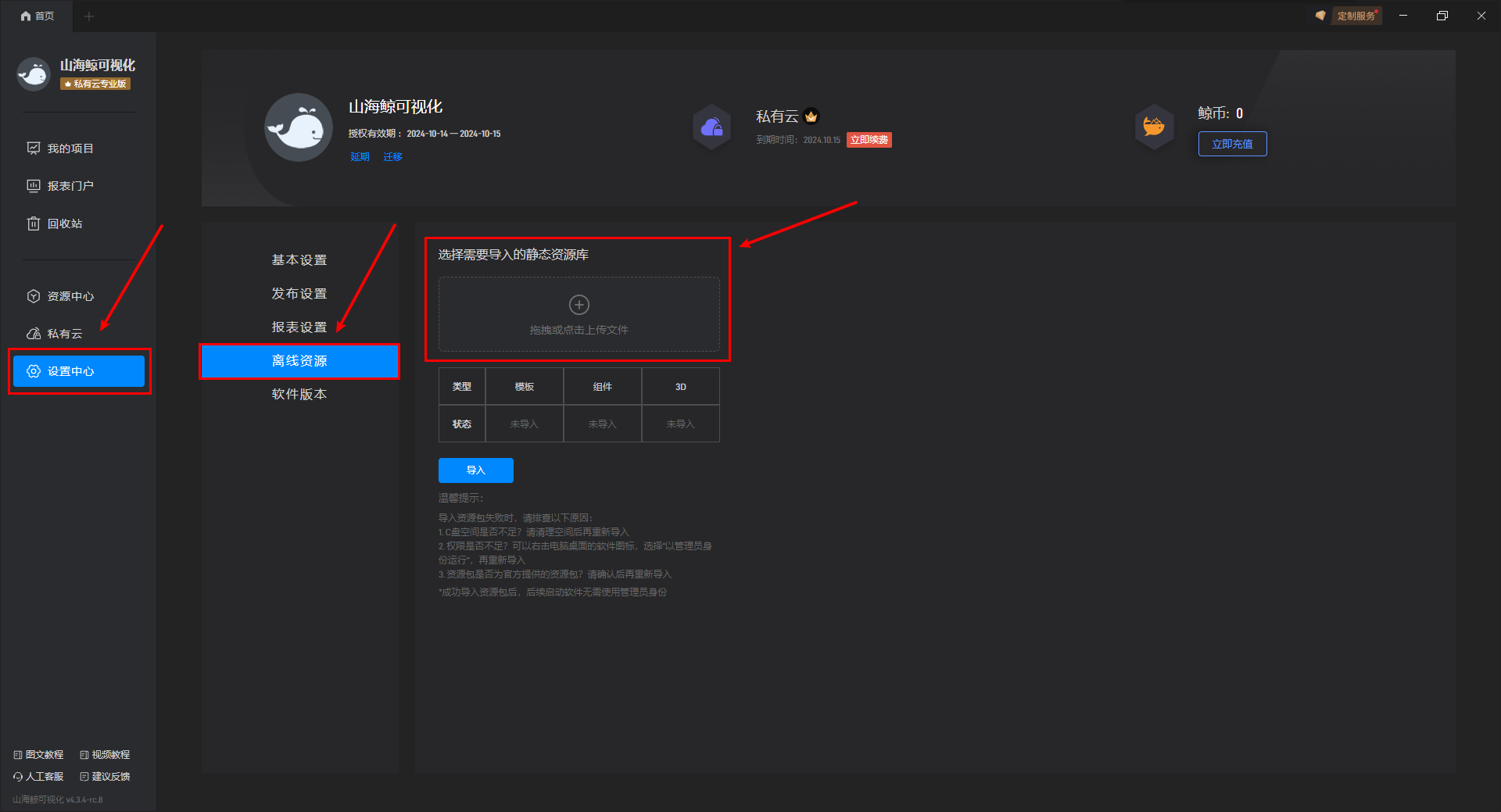Open the 报表设置 tab
1501x812 pixels.
299,327
